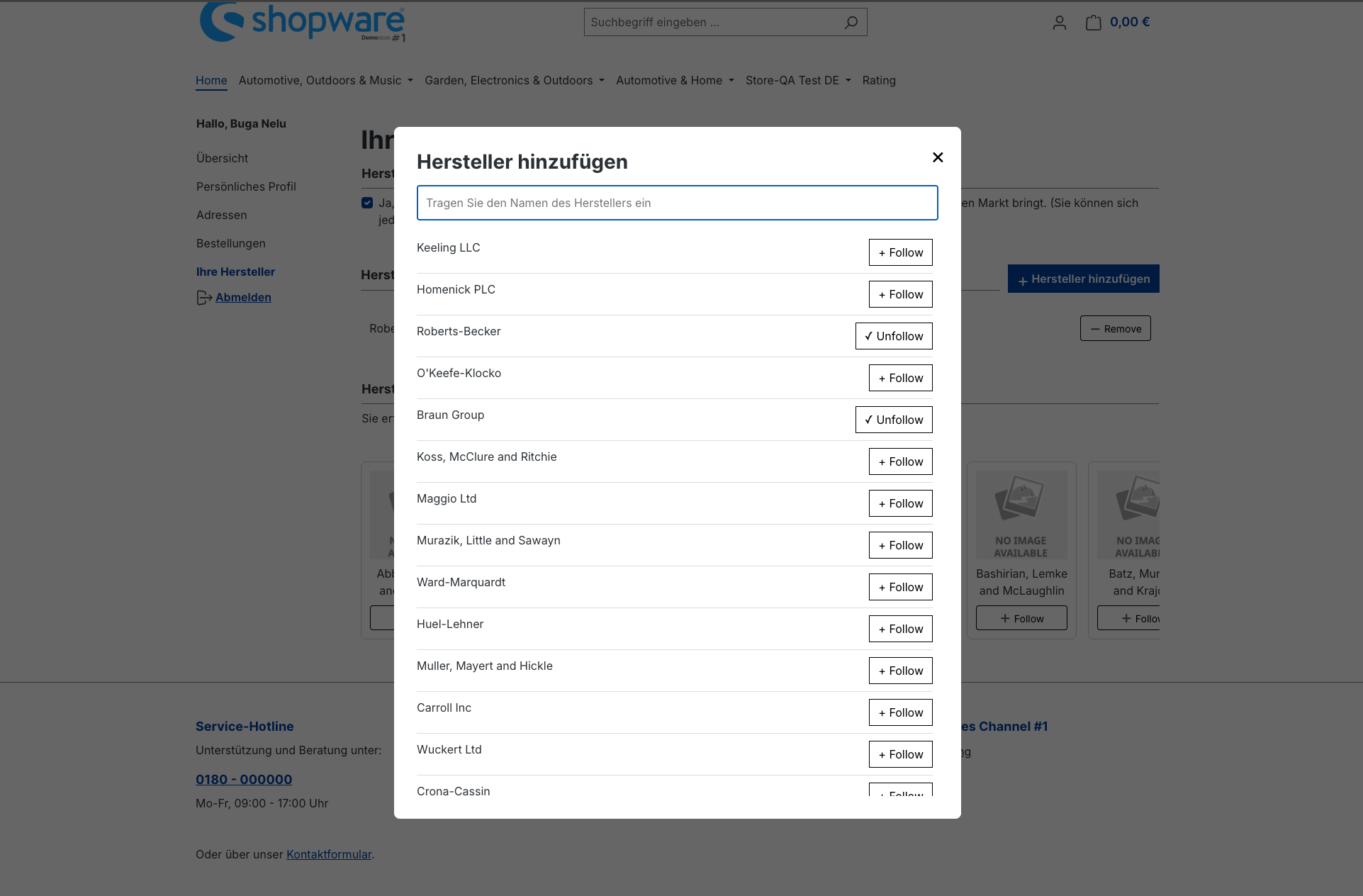
Task: Select Rating in the navigation bar
Action: [878, 80]
